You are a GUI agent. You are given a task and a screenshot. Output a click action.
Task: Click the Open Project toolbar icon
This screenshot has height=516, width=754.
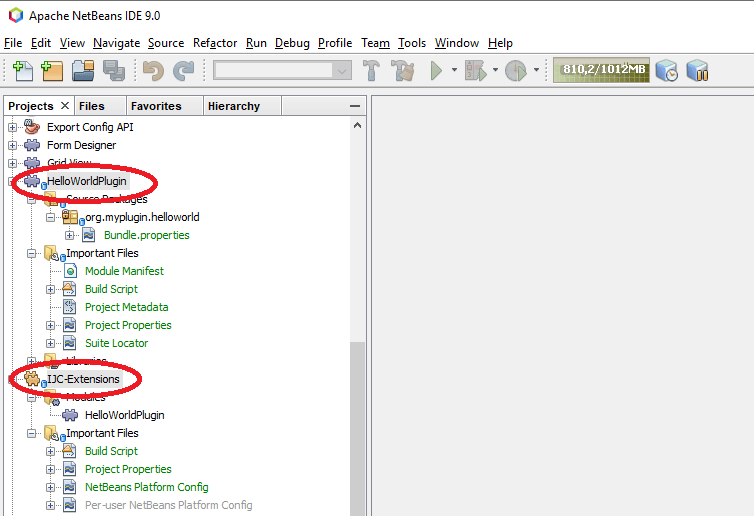click(x=82, y=70)
